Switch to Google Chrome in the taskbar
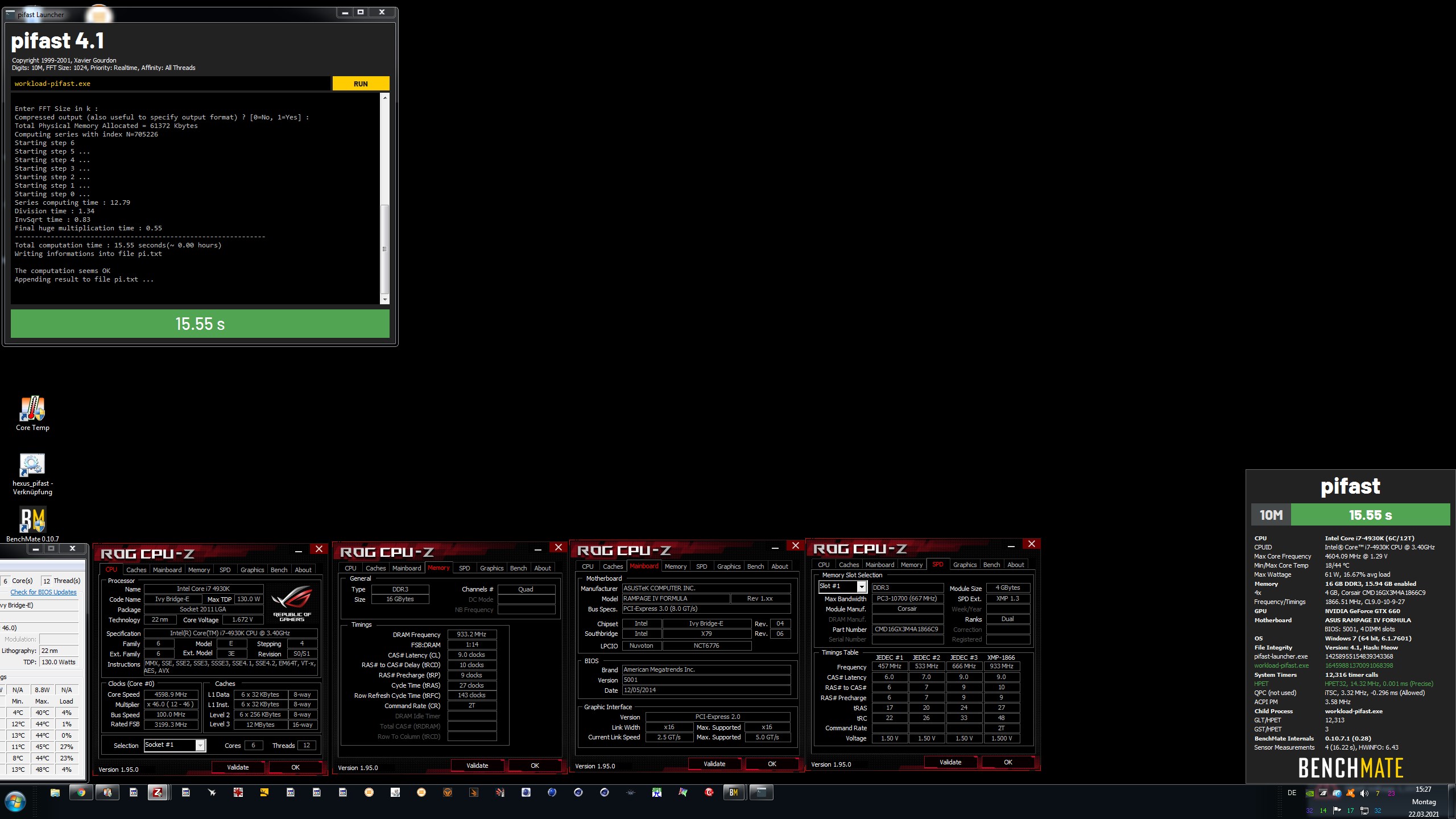This screenshot has height=819, width=1456. [81, 792]
